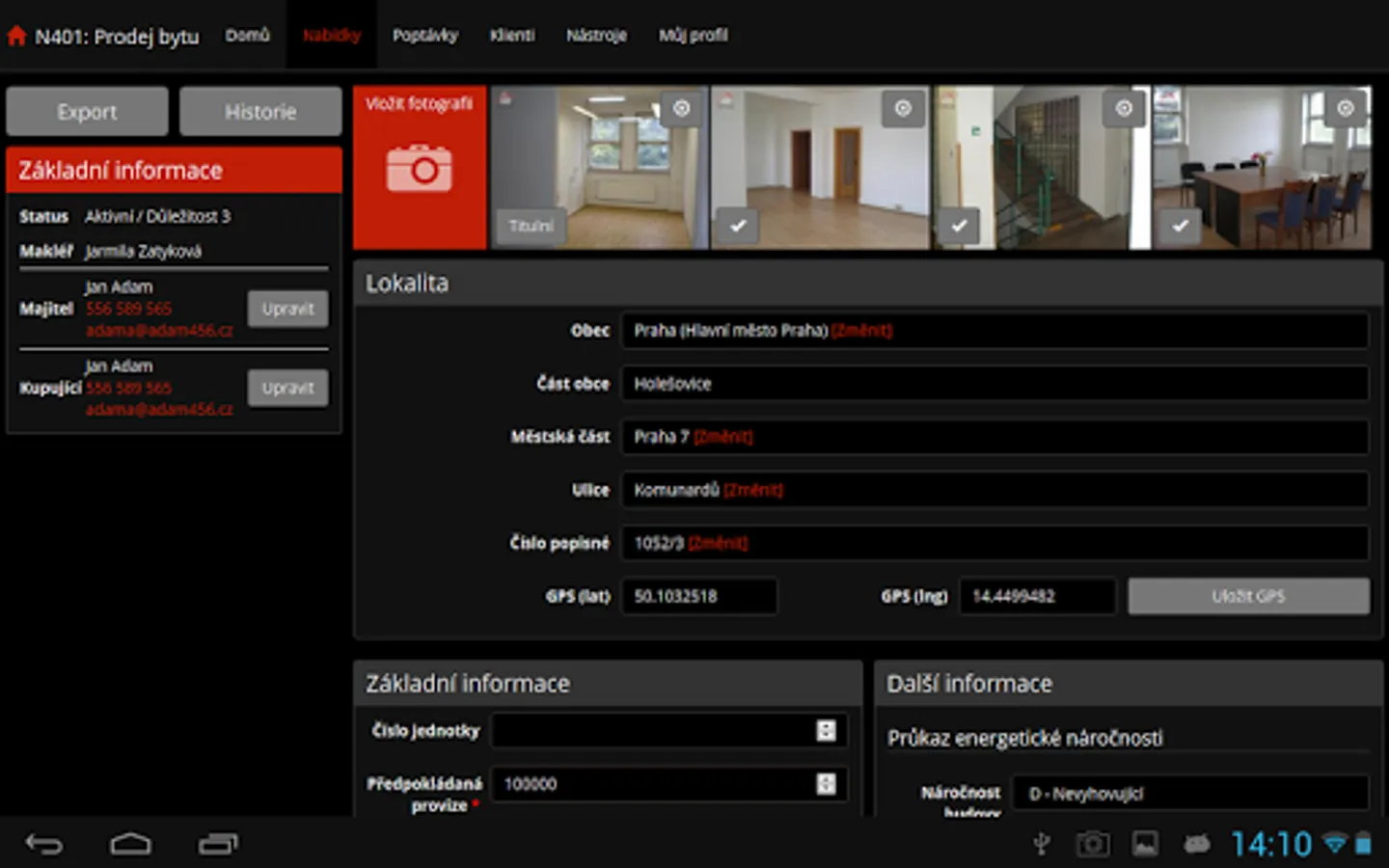This screenshot has width=1389, height=868.
Task: Click the Historie button
Action: (260, 112)
